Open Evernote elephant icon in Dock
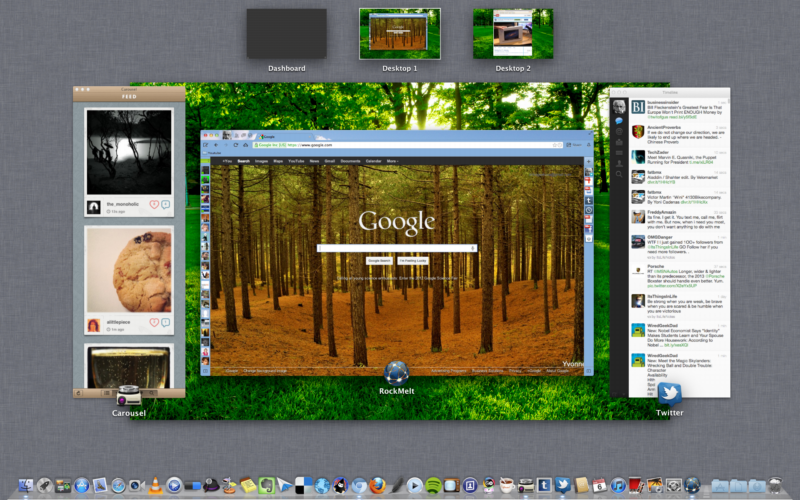This screenshot has width=800, height=500. point(266,485)
